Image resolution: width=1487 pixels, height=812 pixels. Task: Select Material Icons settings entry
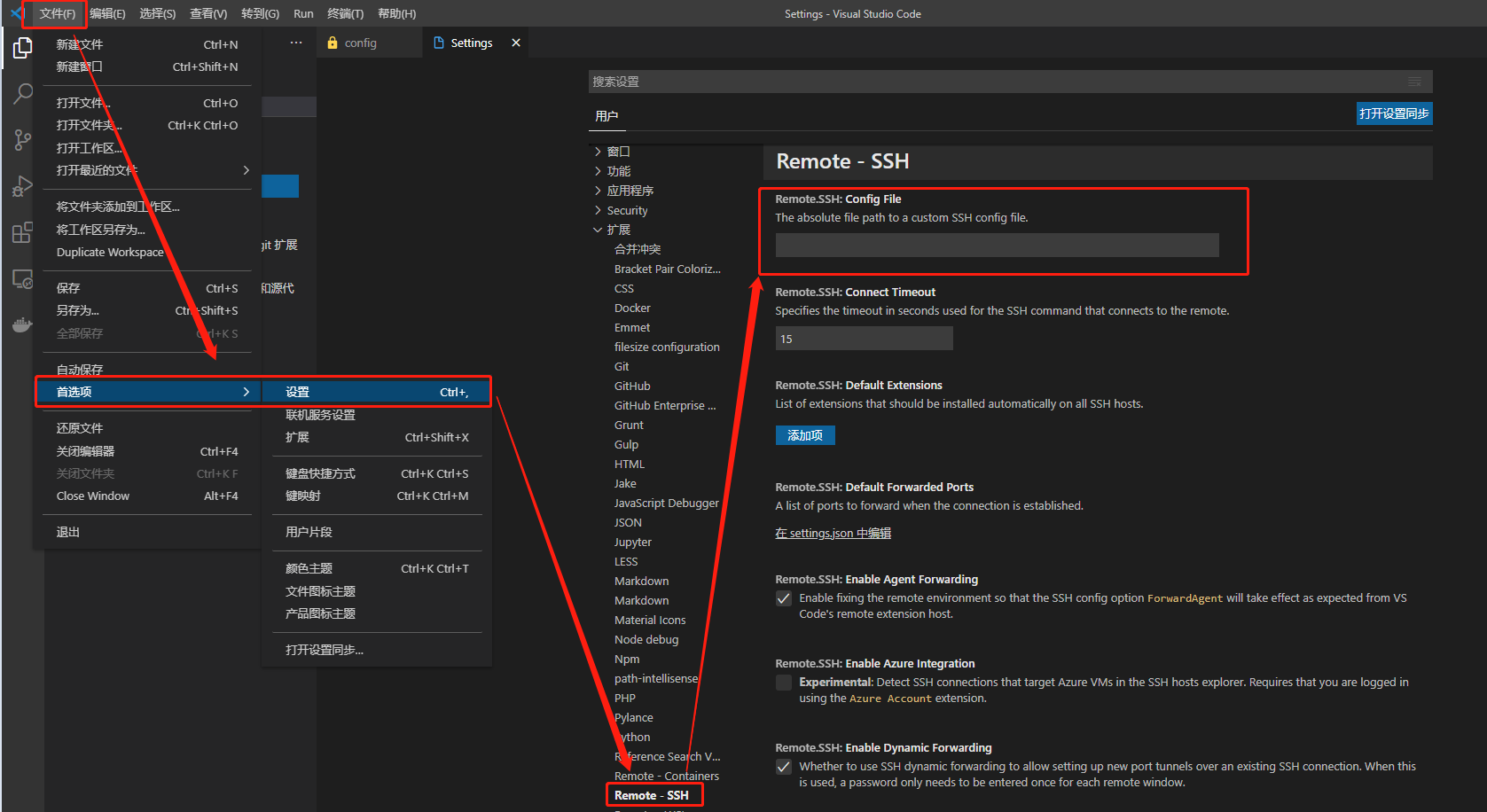point(650,620)
